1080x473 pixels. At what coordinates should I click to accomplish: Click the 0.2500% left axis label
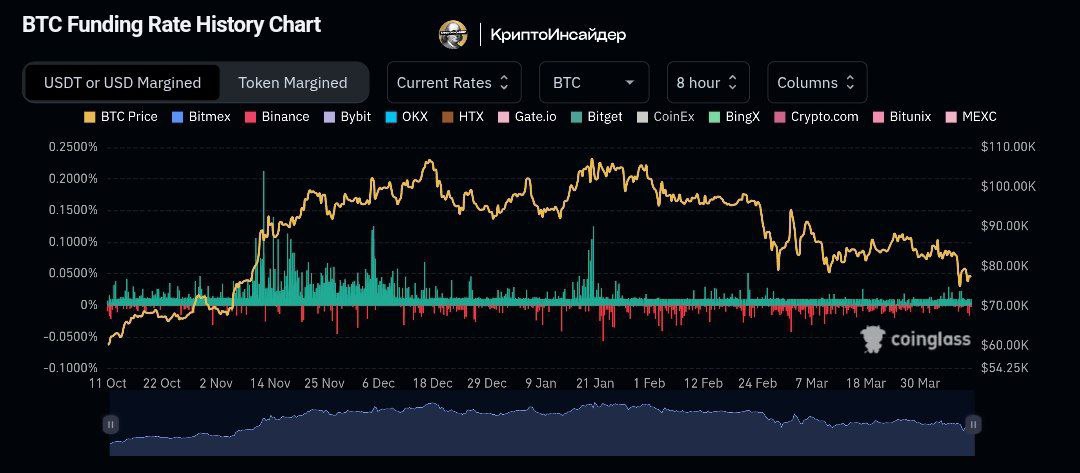coord(73,147)
